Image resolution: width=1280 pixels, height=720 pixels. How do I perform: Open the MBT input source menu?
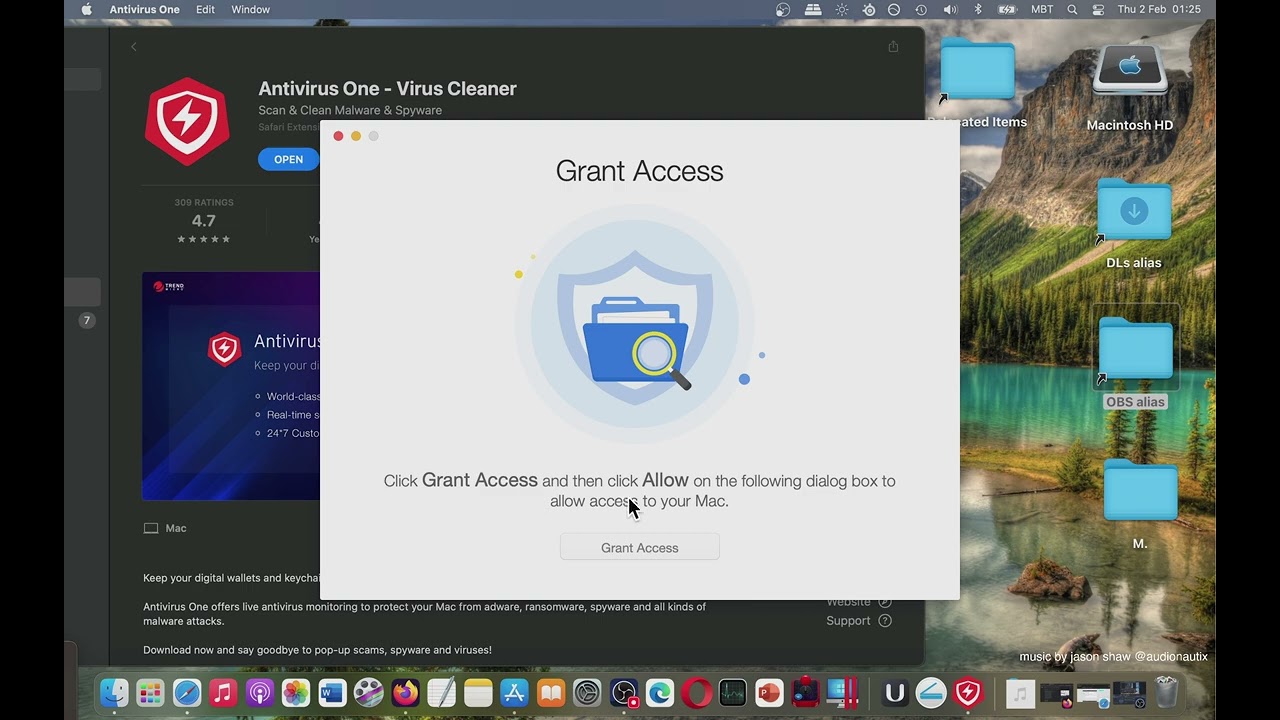tap(1042, 9)
